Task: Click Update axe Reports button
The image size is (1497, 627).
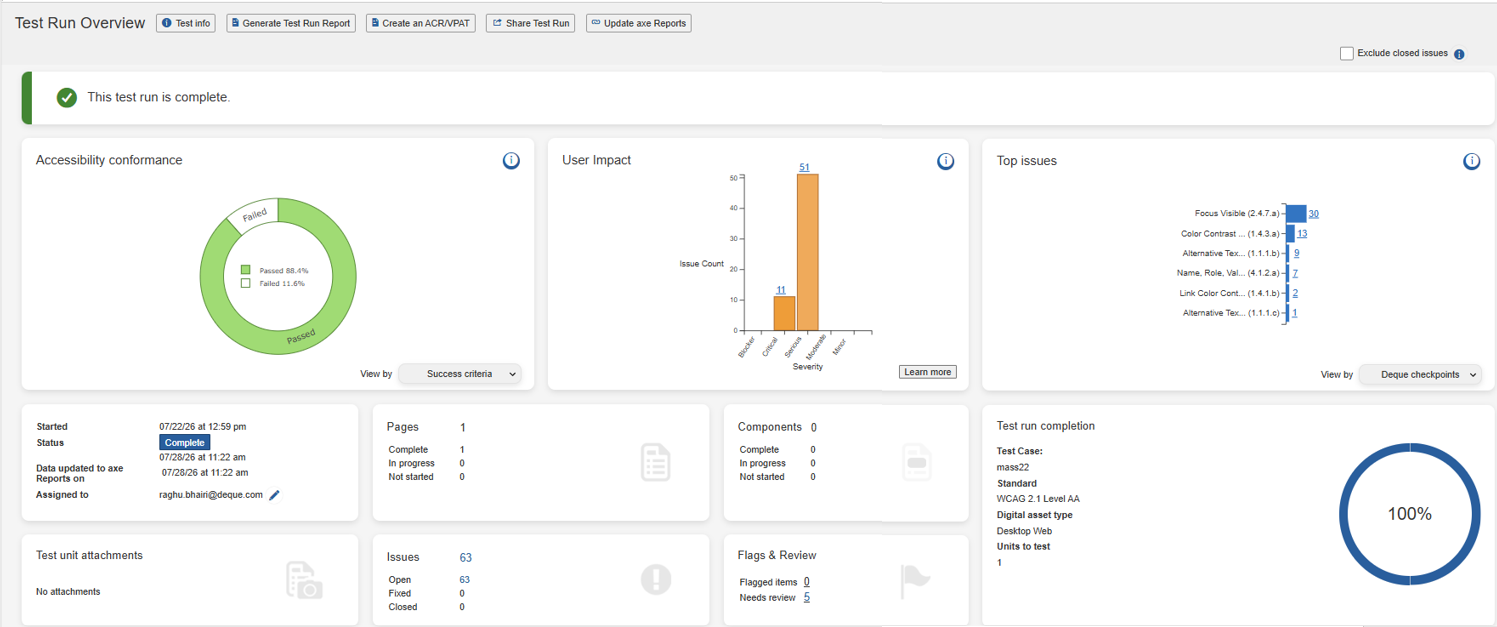Action: point(639,23)
